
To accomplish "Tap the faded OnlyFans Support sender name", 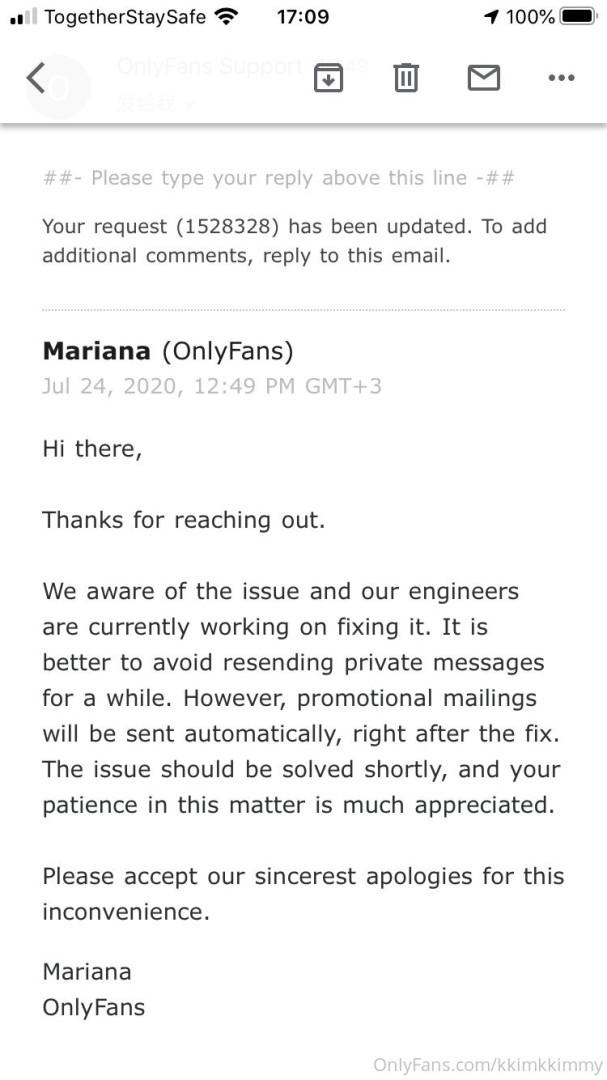I will 209,67.
